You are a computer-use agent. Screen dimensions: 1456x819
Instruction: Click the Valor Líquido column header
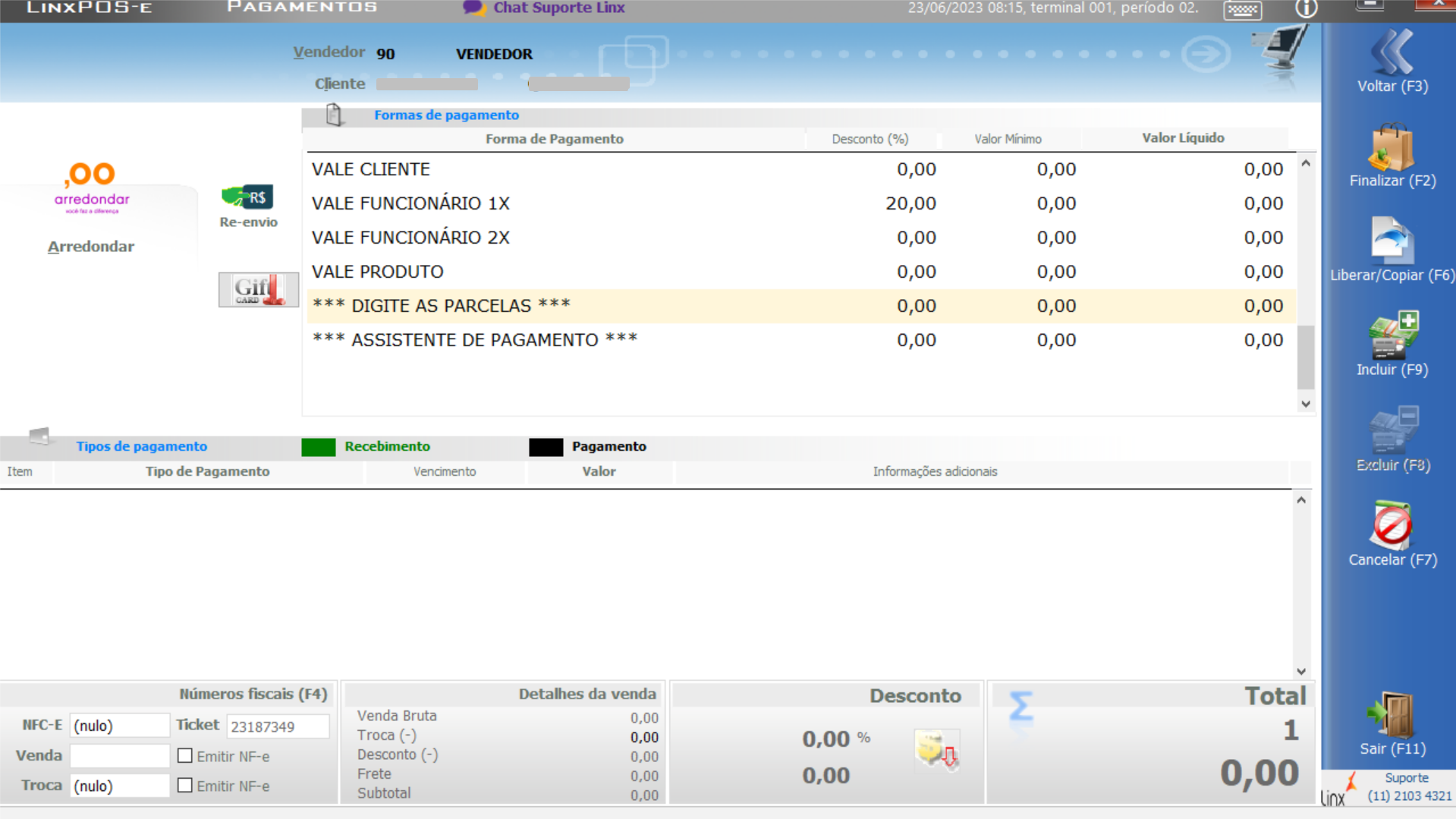tap(1183, 138)
